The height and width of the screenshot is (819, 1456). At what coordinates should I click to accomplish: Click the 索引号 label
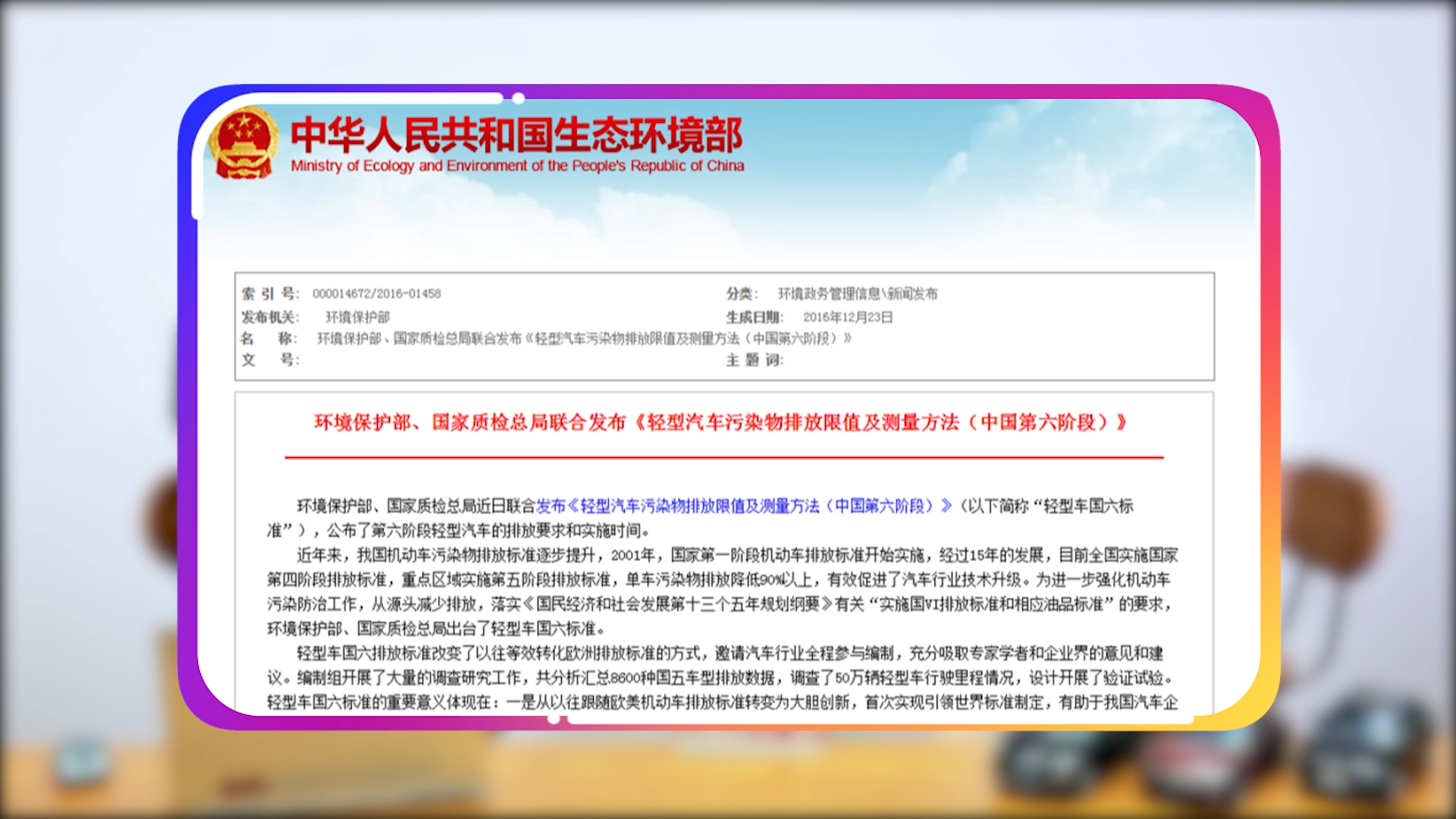coord(270,293)
